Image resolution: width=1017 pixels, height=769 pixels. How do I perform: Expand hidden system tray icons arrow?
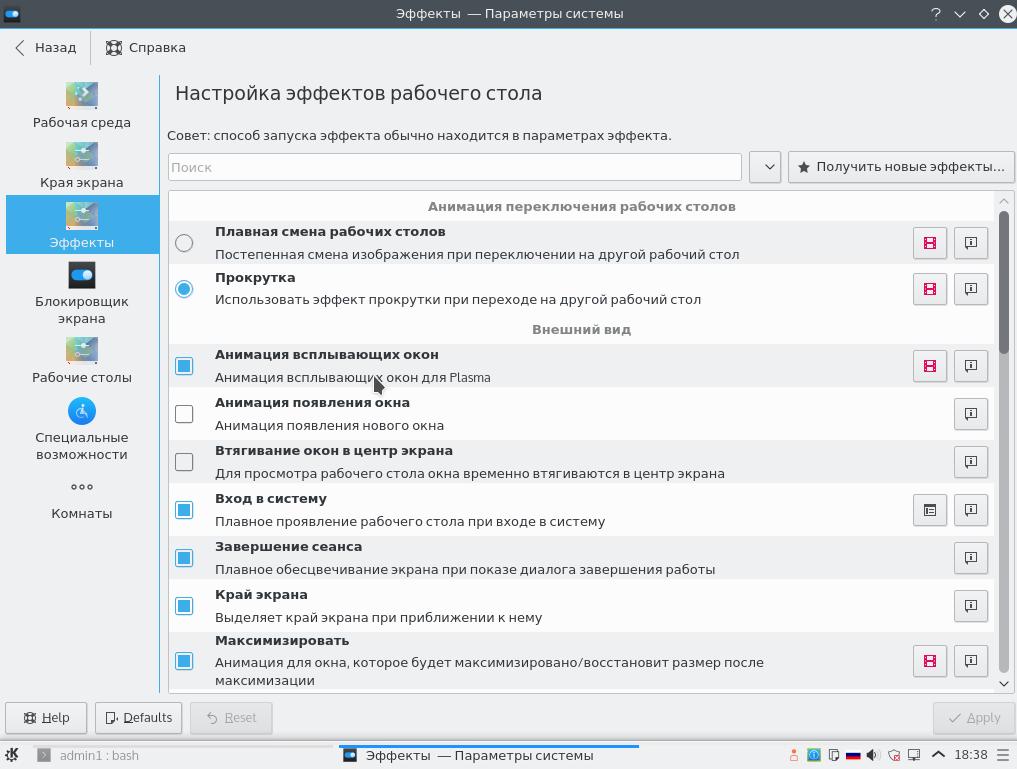[x=938, y=755]
